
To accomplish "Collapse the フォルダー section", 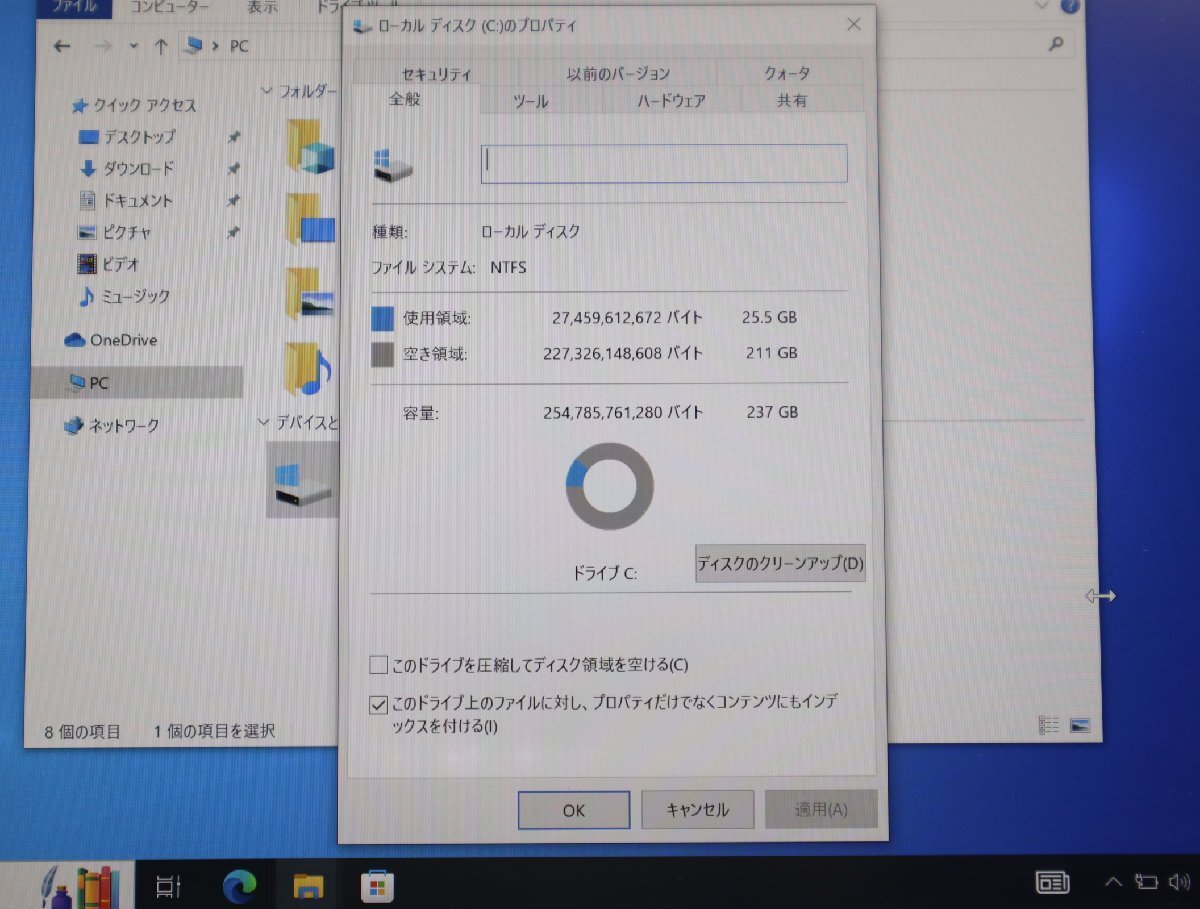I will tap(267, 90).
